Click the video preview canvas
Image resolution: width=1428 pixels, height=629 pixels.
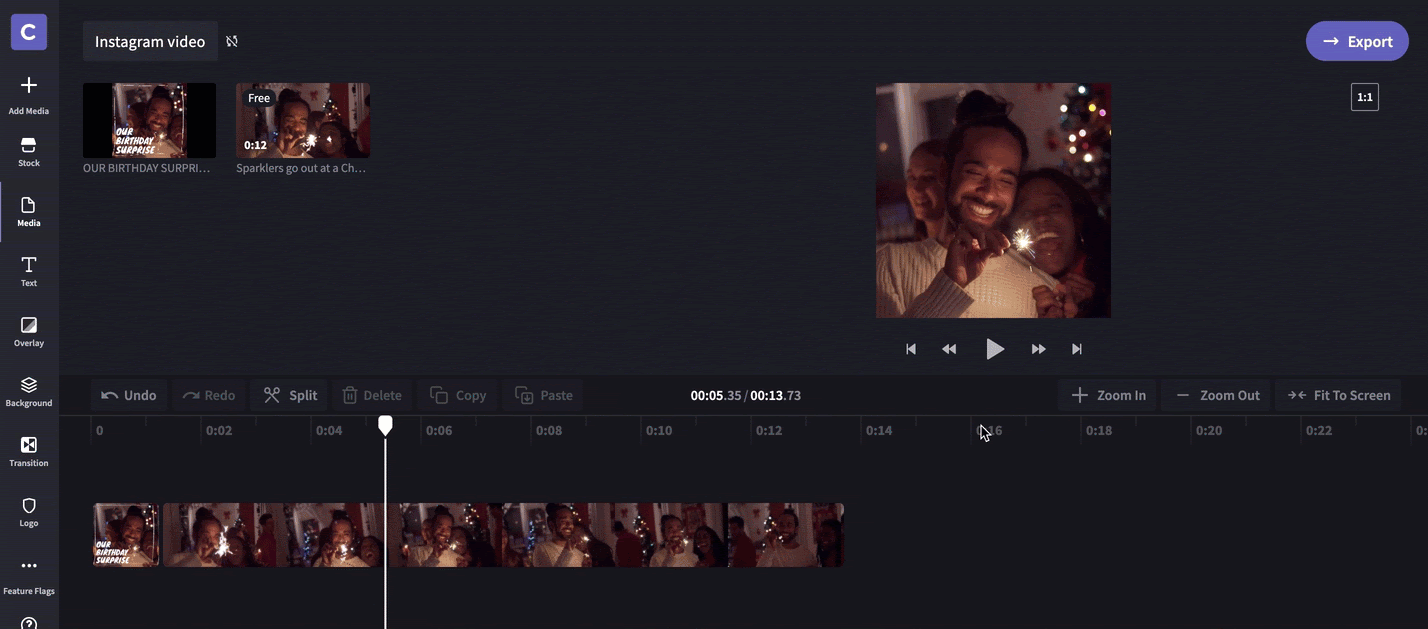993,200
